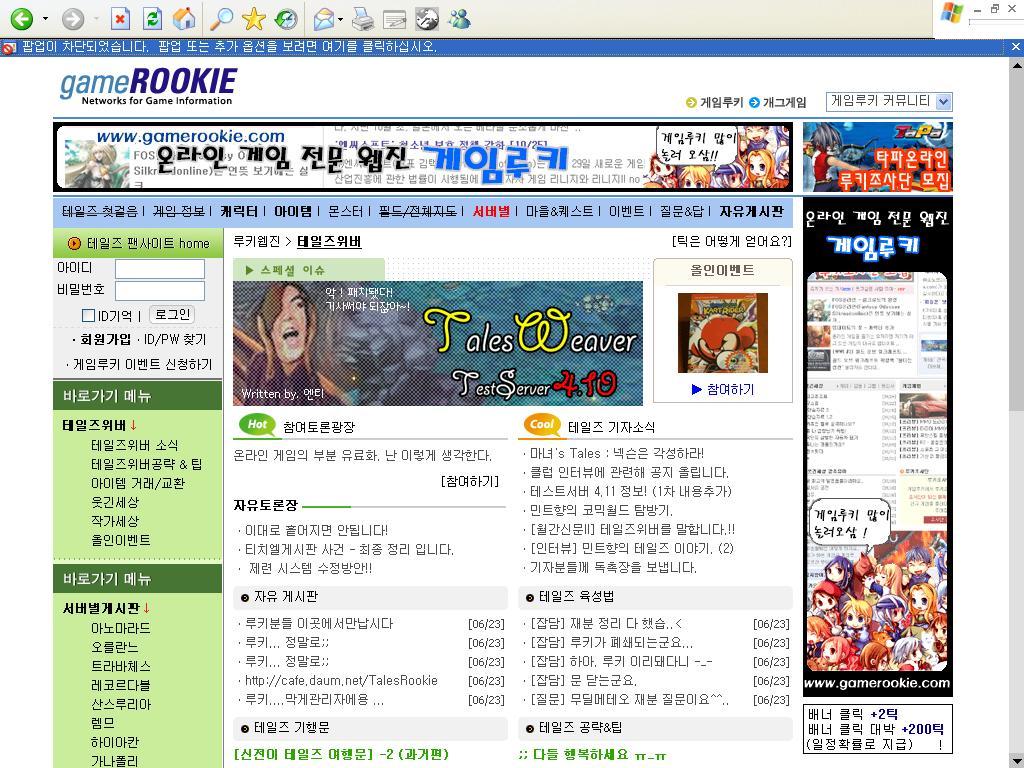This screenshot has width=1024, height=768.
Task: Click the Stop page loading icon
Action: [x=120, y=19]
